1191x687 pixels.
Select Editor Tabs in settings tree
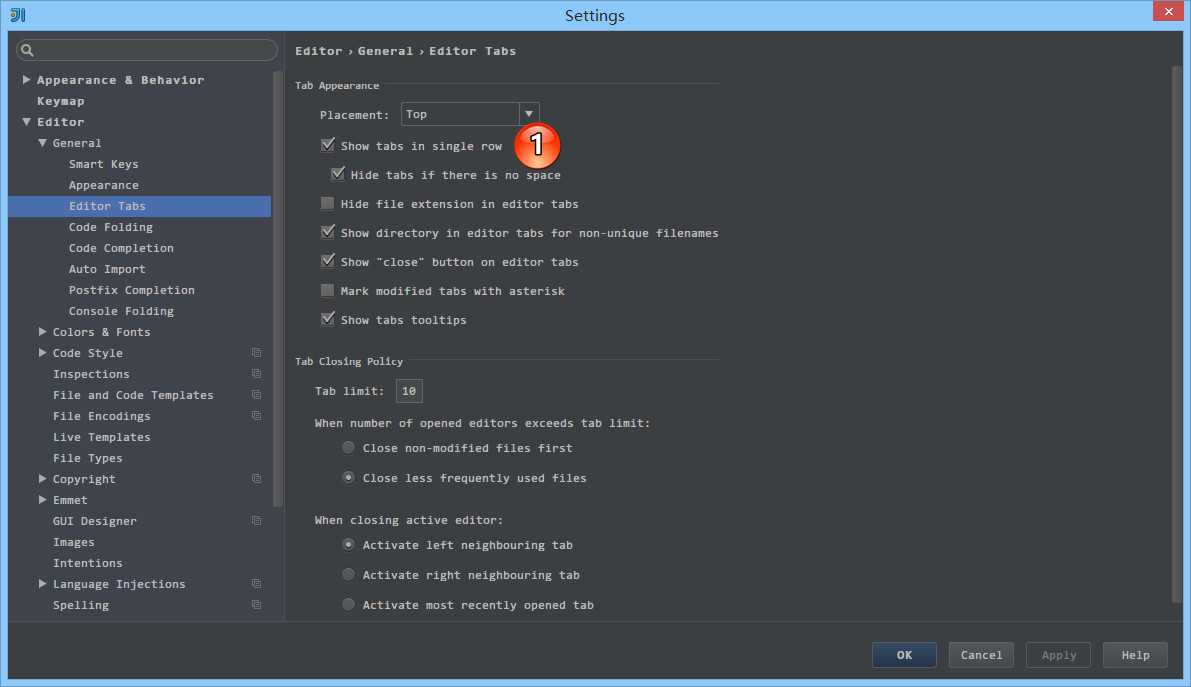(x=139, y=206)
